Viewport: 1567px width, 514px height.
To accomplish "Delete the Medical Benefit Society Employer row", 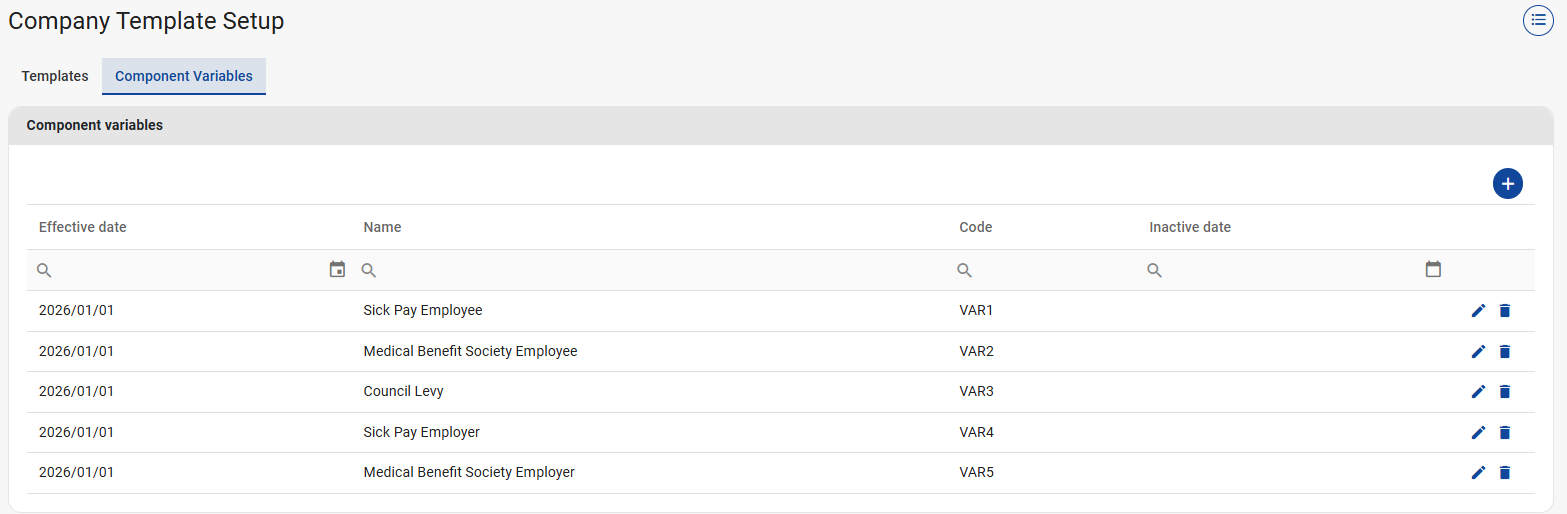I will [1504, 473].
